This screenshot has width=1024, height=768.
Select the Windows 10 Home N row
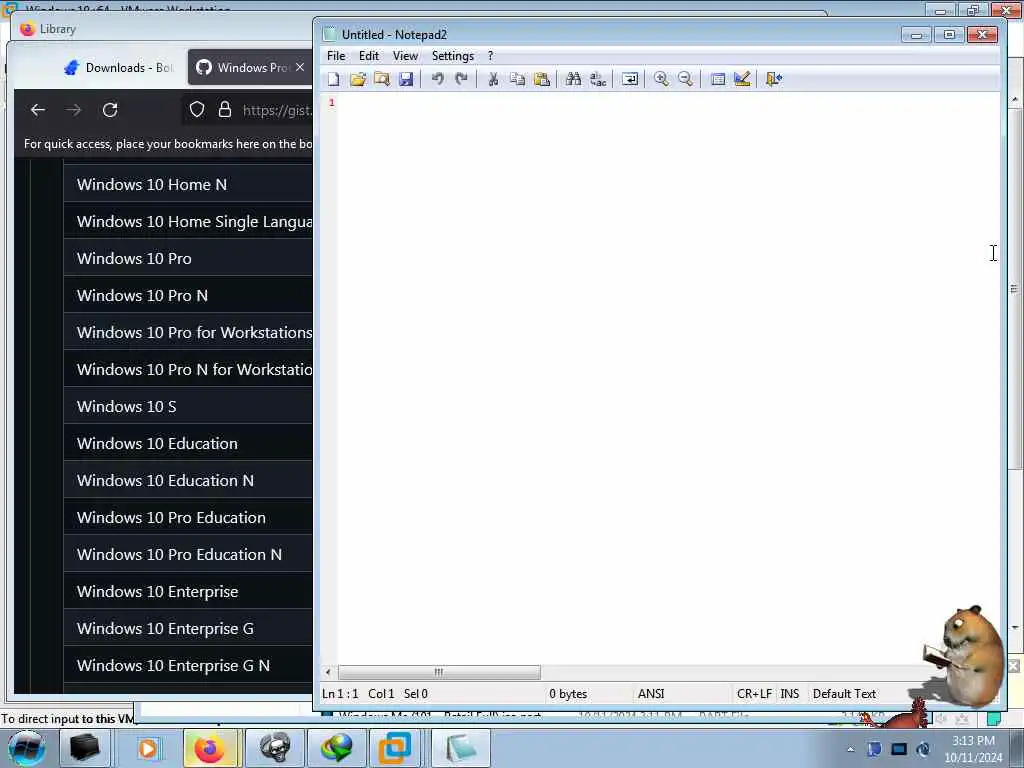tap(188, 184)
